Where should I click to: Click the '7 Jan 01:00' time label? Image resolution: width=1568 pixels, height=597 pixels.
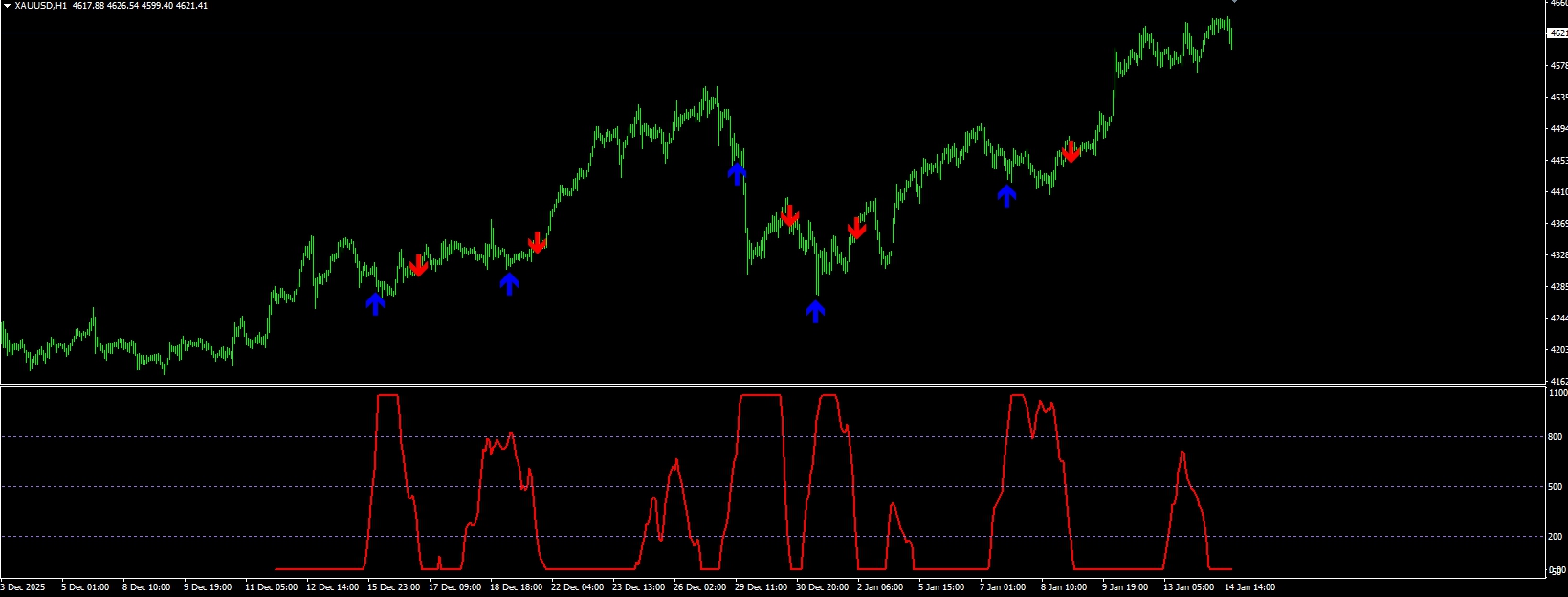pyautogui.click(x=1004, y=587)
